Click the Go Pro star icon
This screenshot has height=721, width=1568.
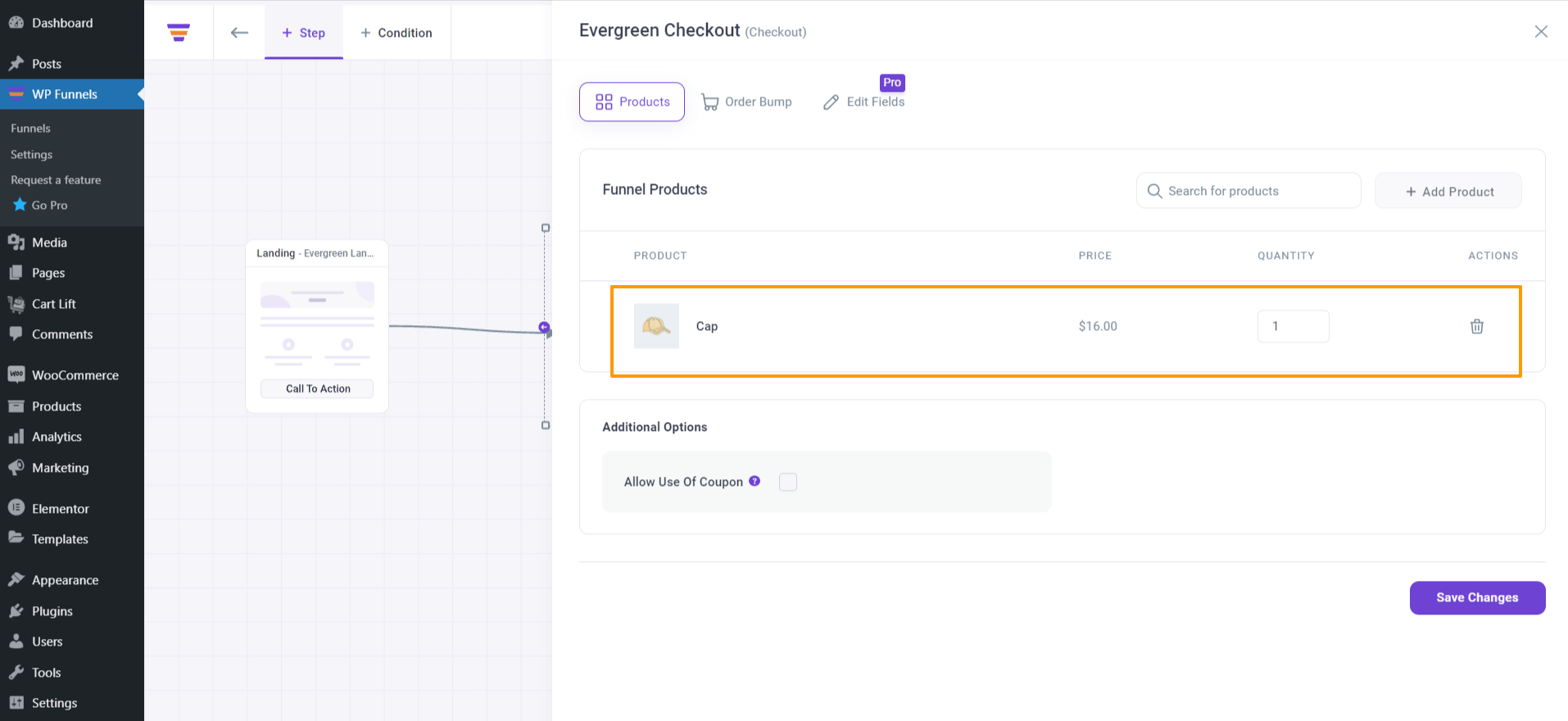20,204
